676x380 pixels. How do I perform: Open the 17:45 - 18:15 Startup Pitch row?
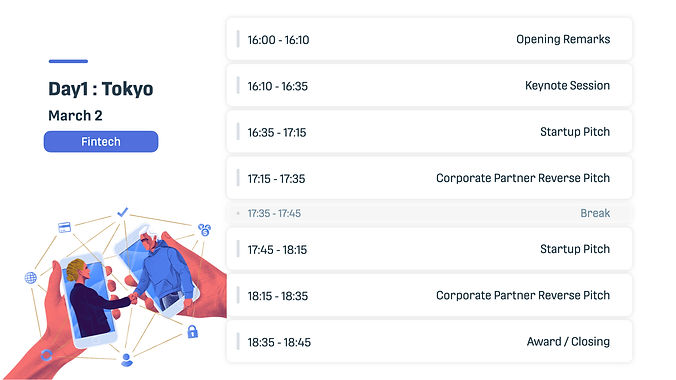(429, 249)
